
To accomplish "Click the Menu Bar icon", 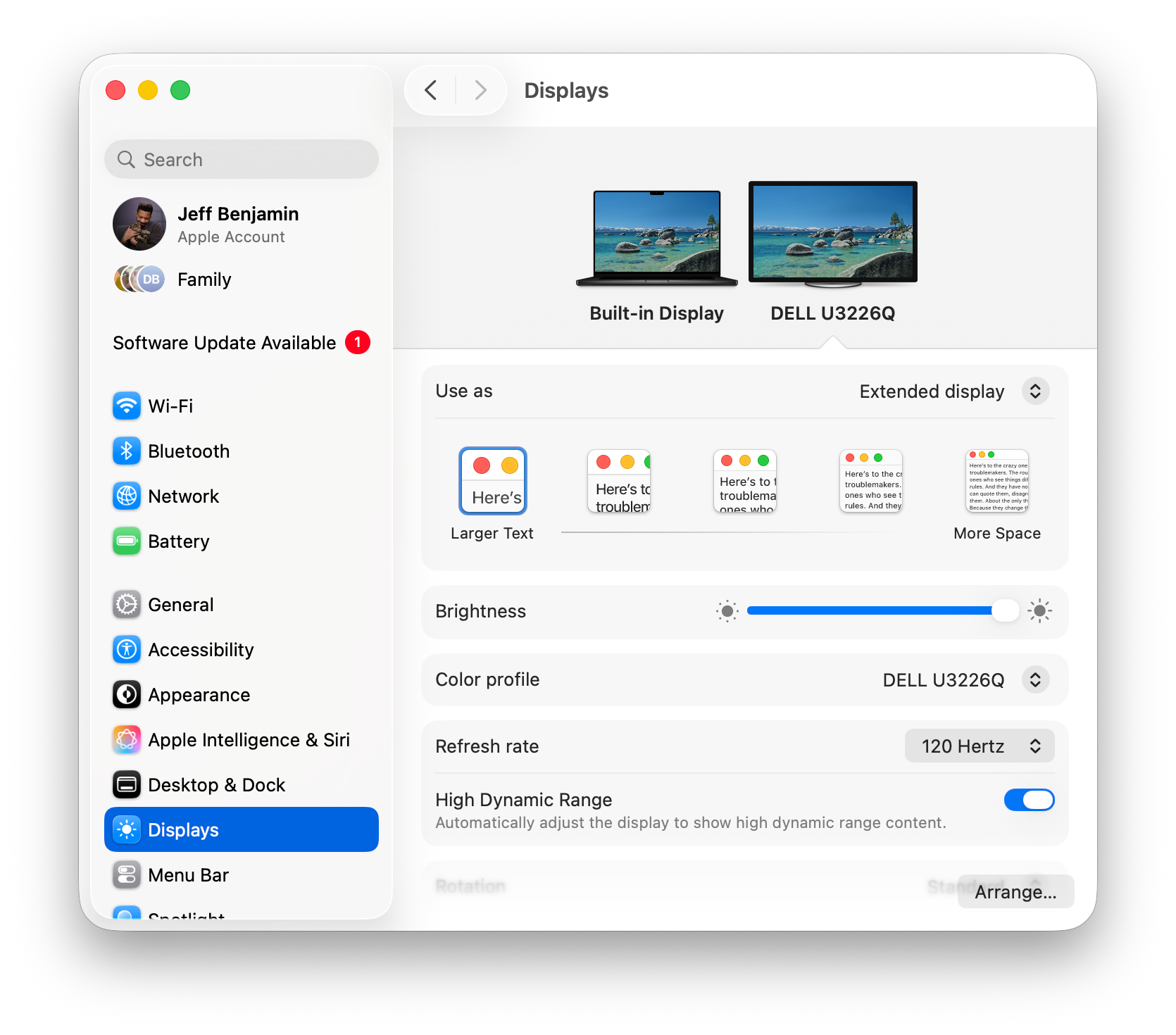I will (x=127, y=875).
